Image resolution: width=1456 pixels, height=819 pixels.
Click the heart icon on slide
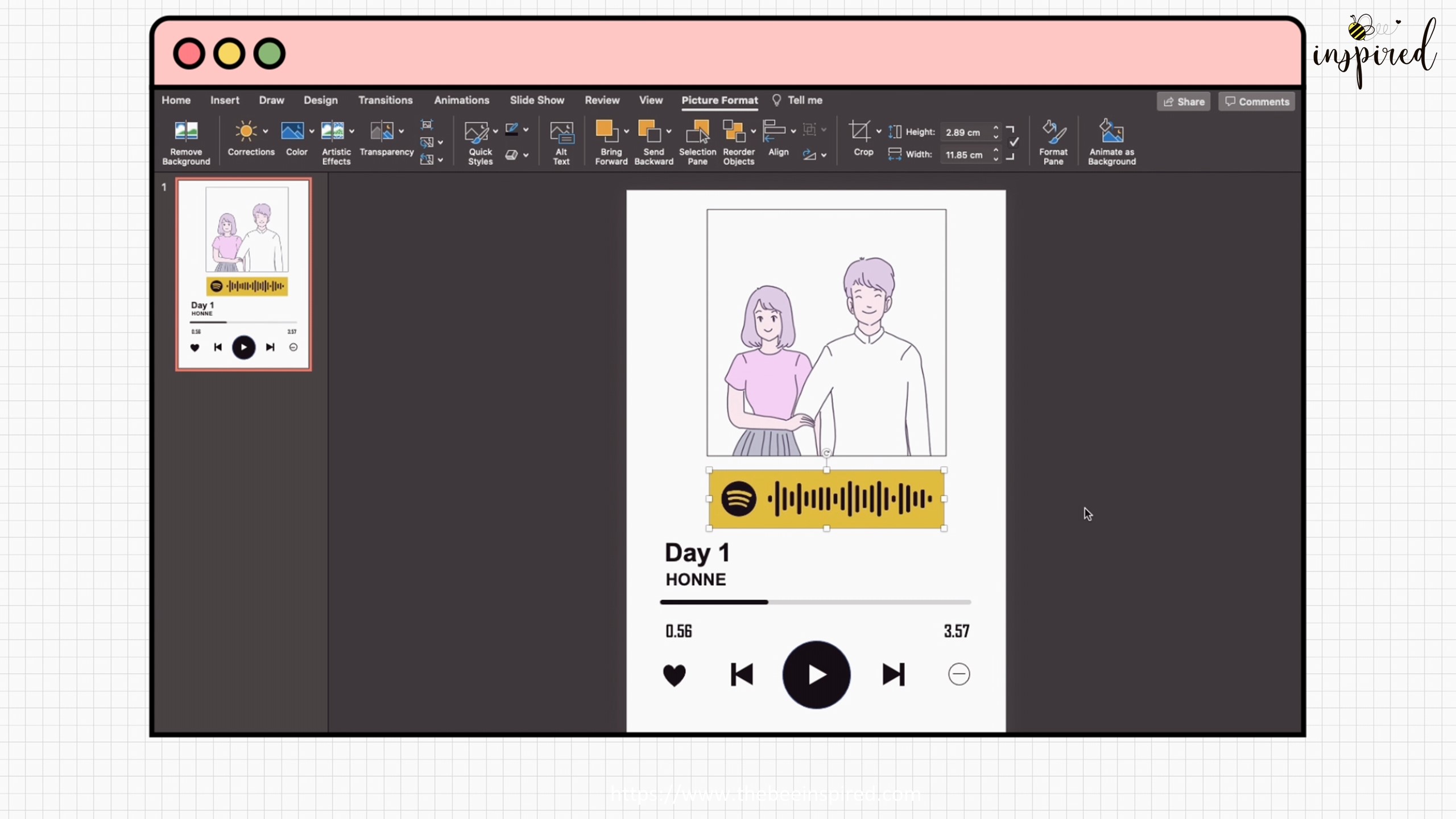(x=675, y=675)
